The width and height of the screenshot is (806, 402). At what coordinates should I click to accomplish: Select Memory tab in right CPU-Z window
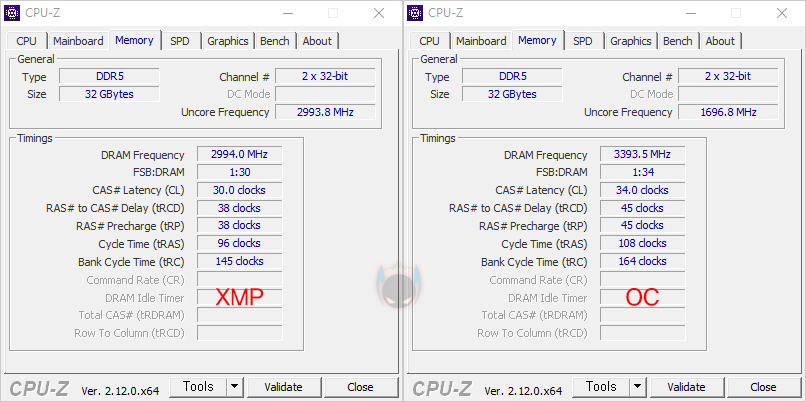[538, 40]
